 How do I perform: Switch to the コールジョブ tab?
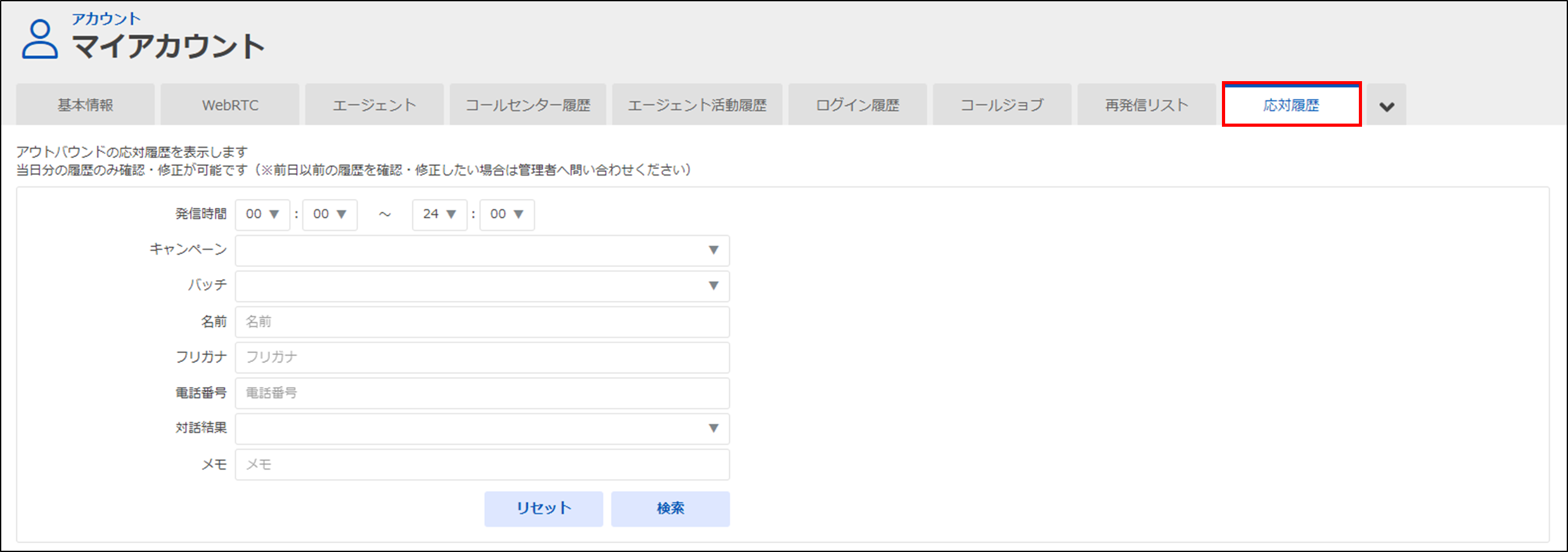(1002, 105)
